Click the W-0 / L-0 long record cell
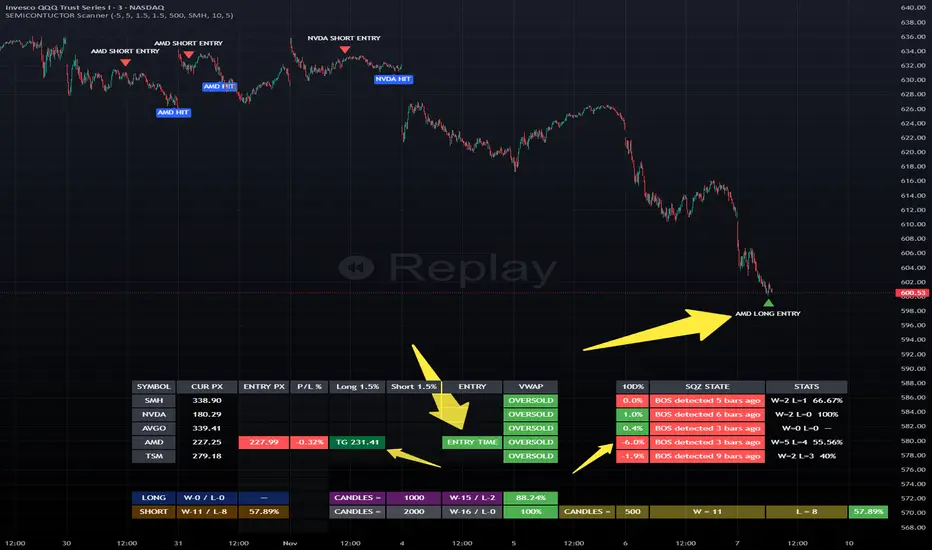Screen dimensions: 932x550 tap(207, 498)
